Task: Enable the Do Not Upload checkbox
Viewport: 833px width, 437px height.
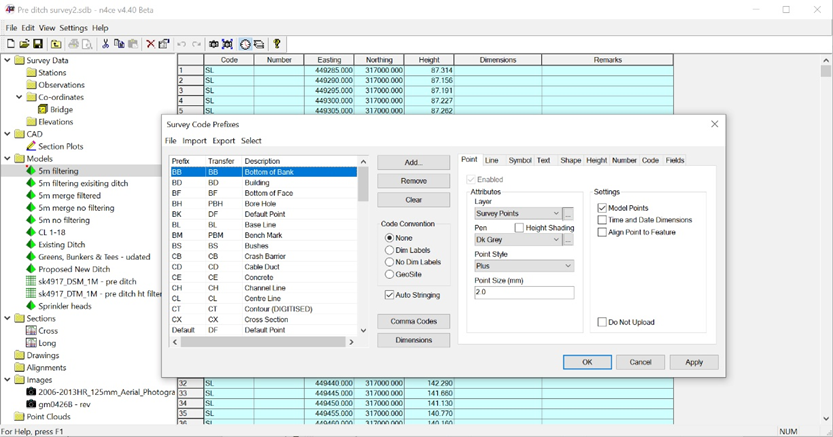Action: pos(602,322)
